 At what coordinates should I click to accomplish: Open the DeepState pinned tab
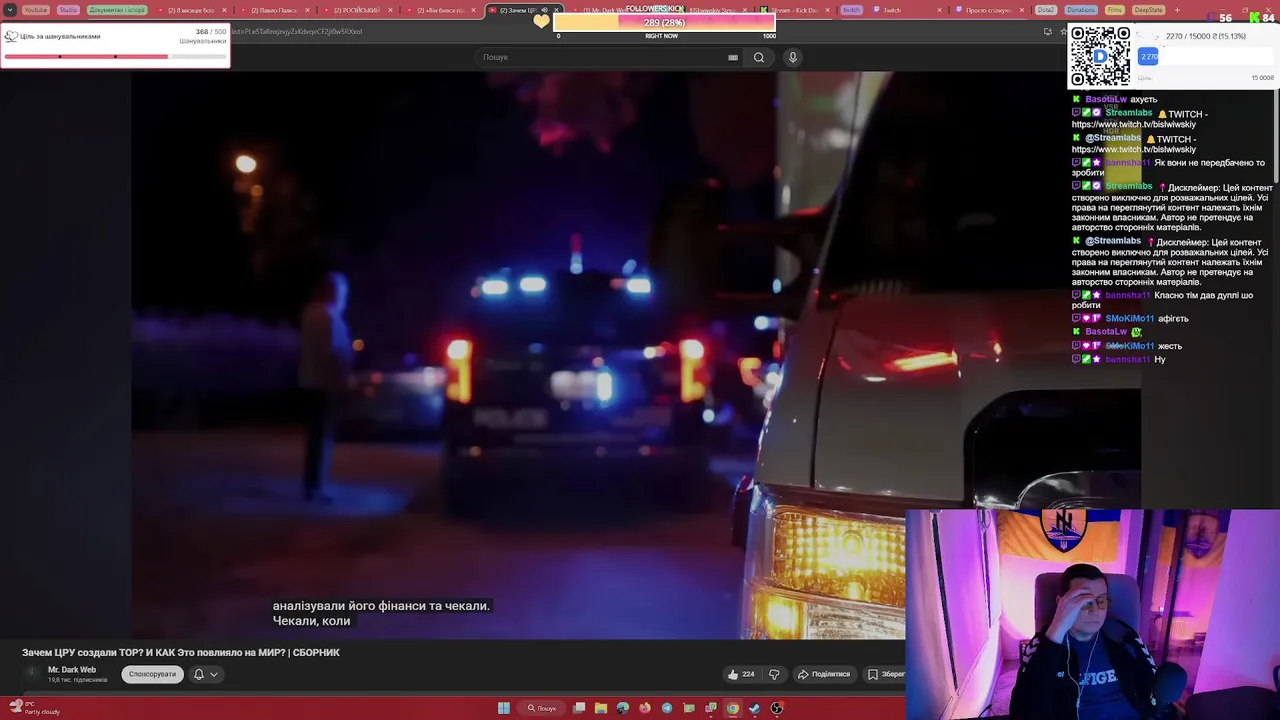[1149, 10]
